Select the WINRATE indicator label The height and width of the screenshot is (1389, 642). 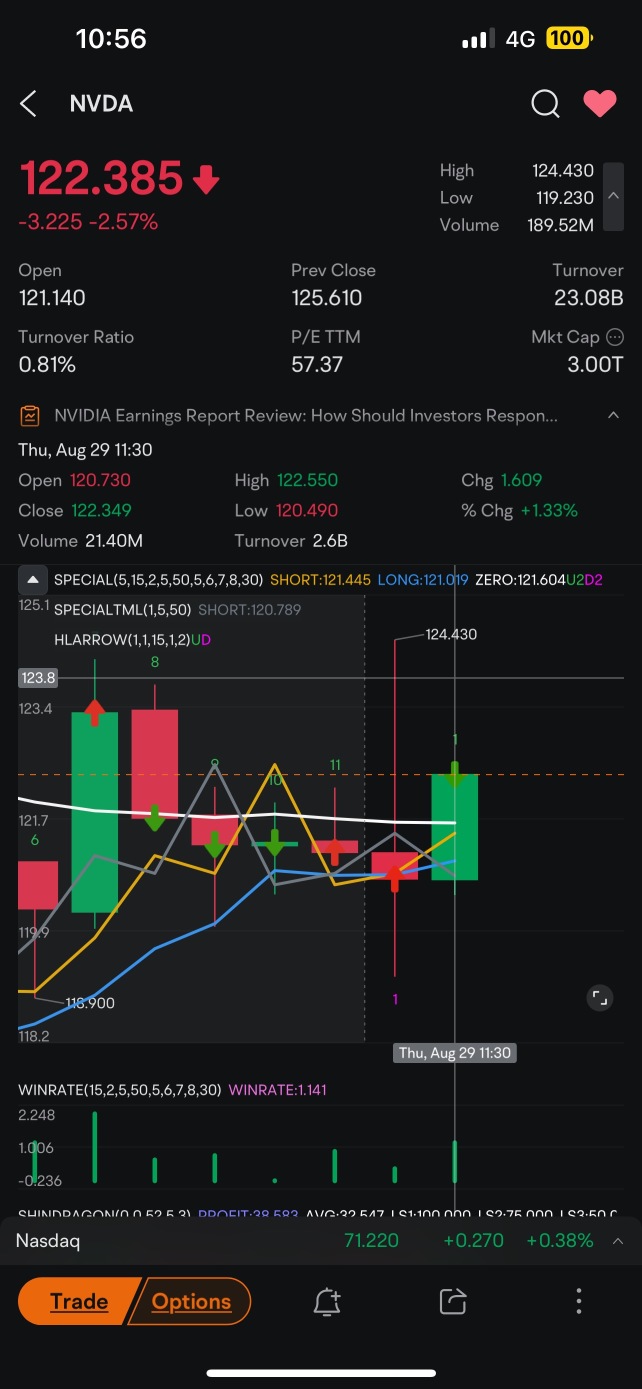pyautogui.click(x=120, y=1090)
